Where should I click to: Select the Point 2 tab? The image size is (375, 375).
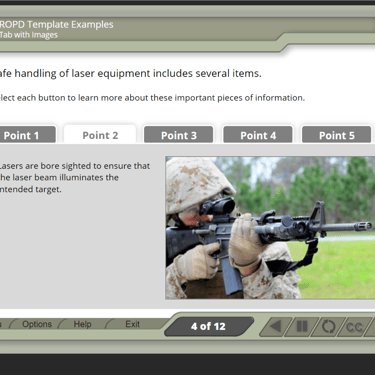tap(100, 135)
